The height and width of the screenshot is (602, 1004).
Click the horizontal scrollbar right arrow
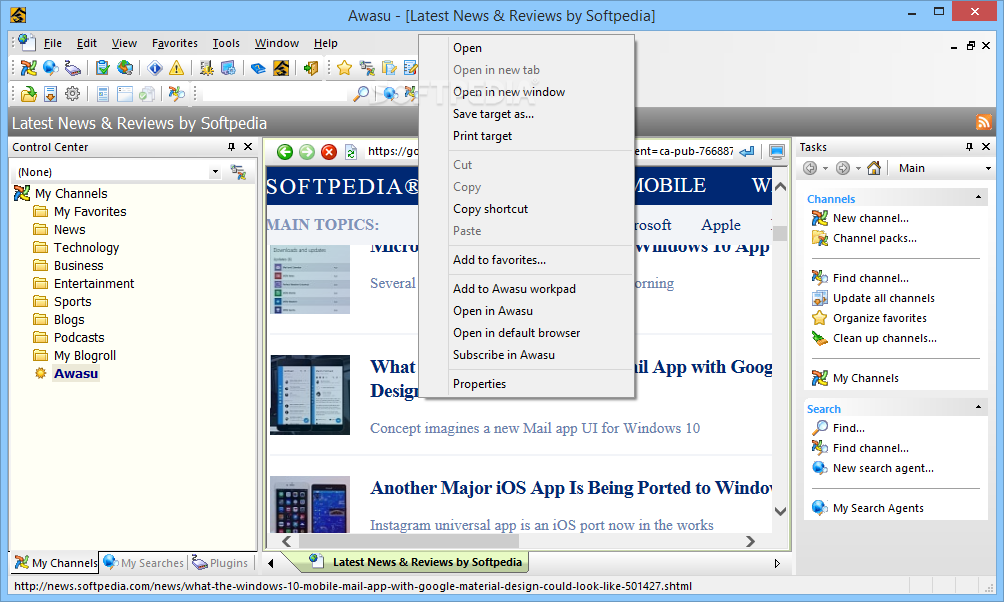point(750,542)
